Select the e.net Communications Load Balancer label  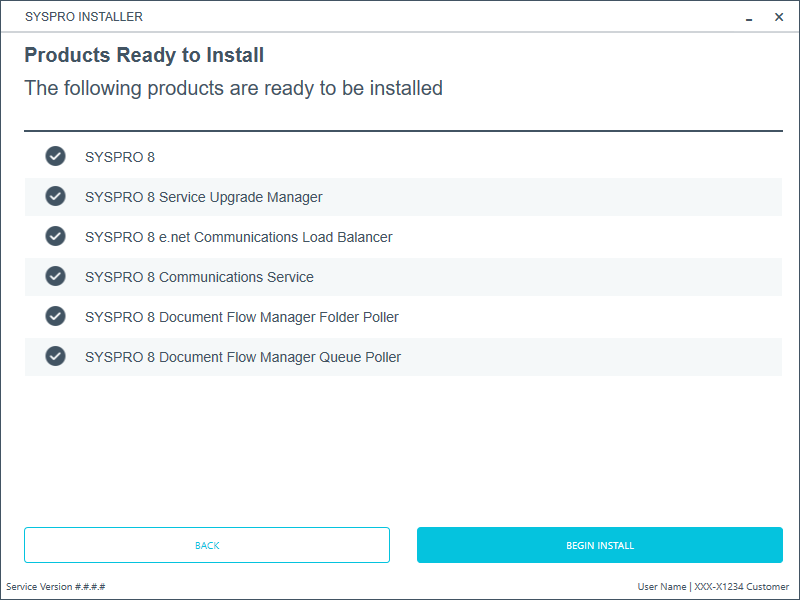238,237
